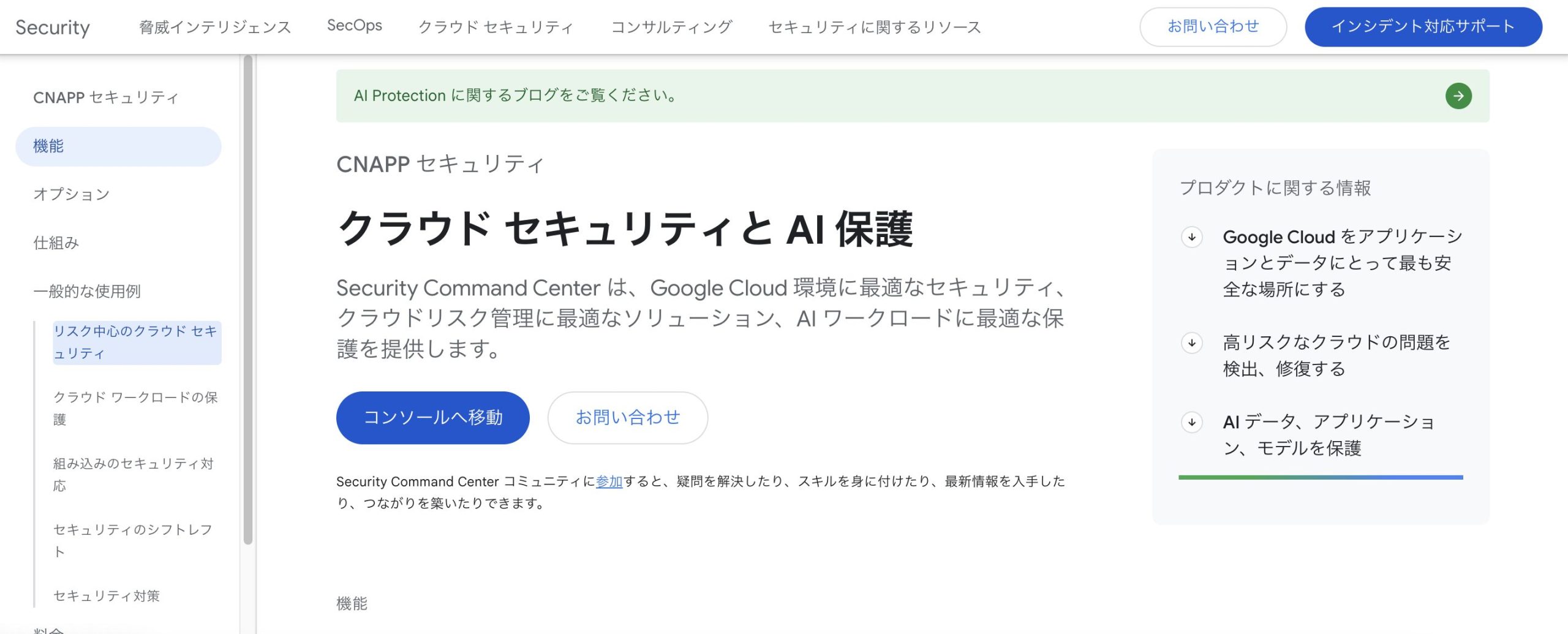
Task: Select 一般的な使用例 in the sidebar
Action: click(x=87, y=291)
